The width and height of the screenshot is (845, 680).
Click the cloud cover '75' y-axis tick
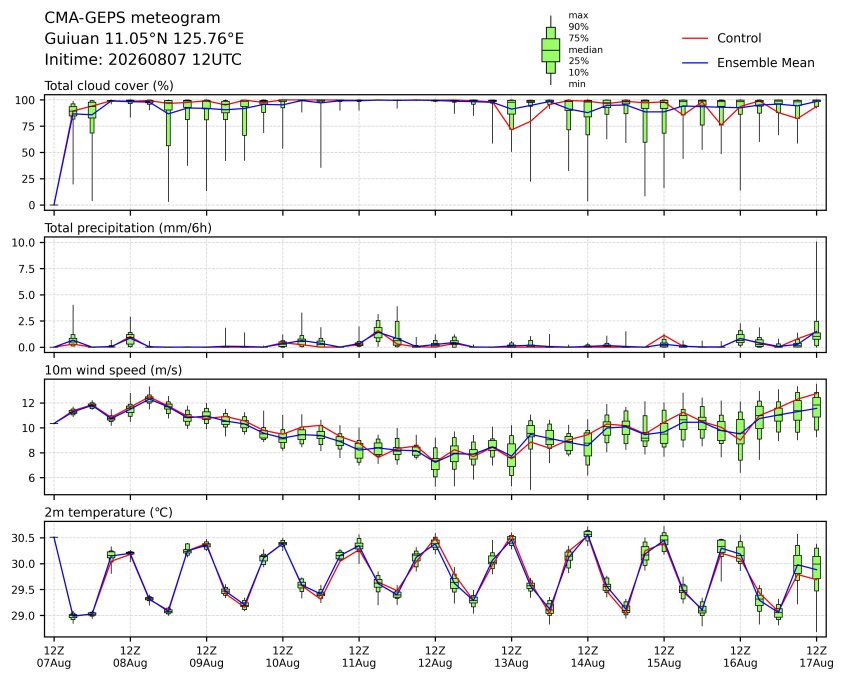(29, 126)
